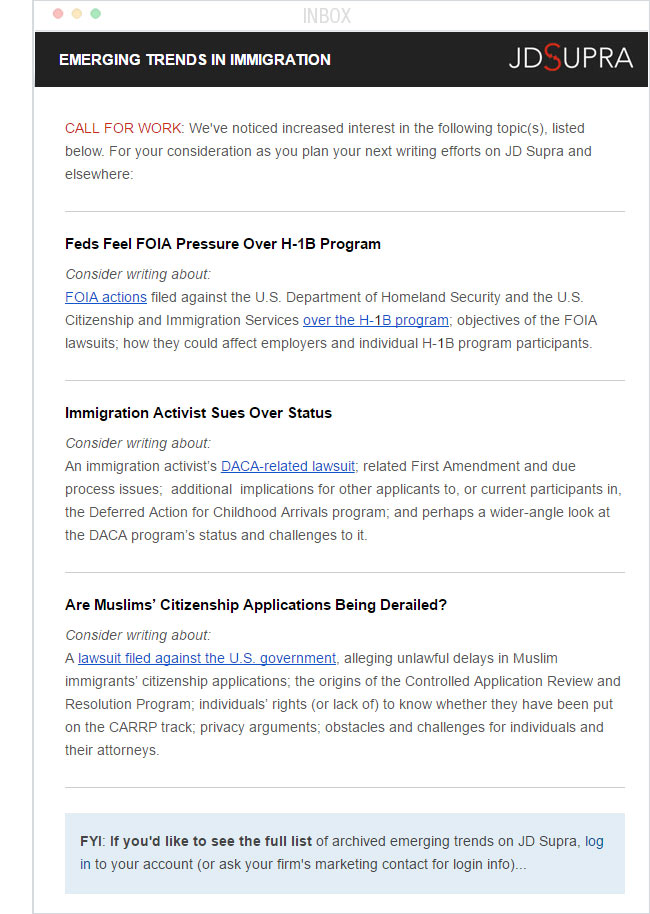Click the bold FYI label
This screenshot has width=650, height=914.
pos(91,842)
